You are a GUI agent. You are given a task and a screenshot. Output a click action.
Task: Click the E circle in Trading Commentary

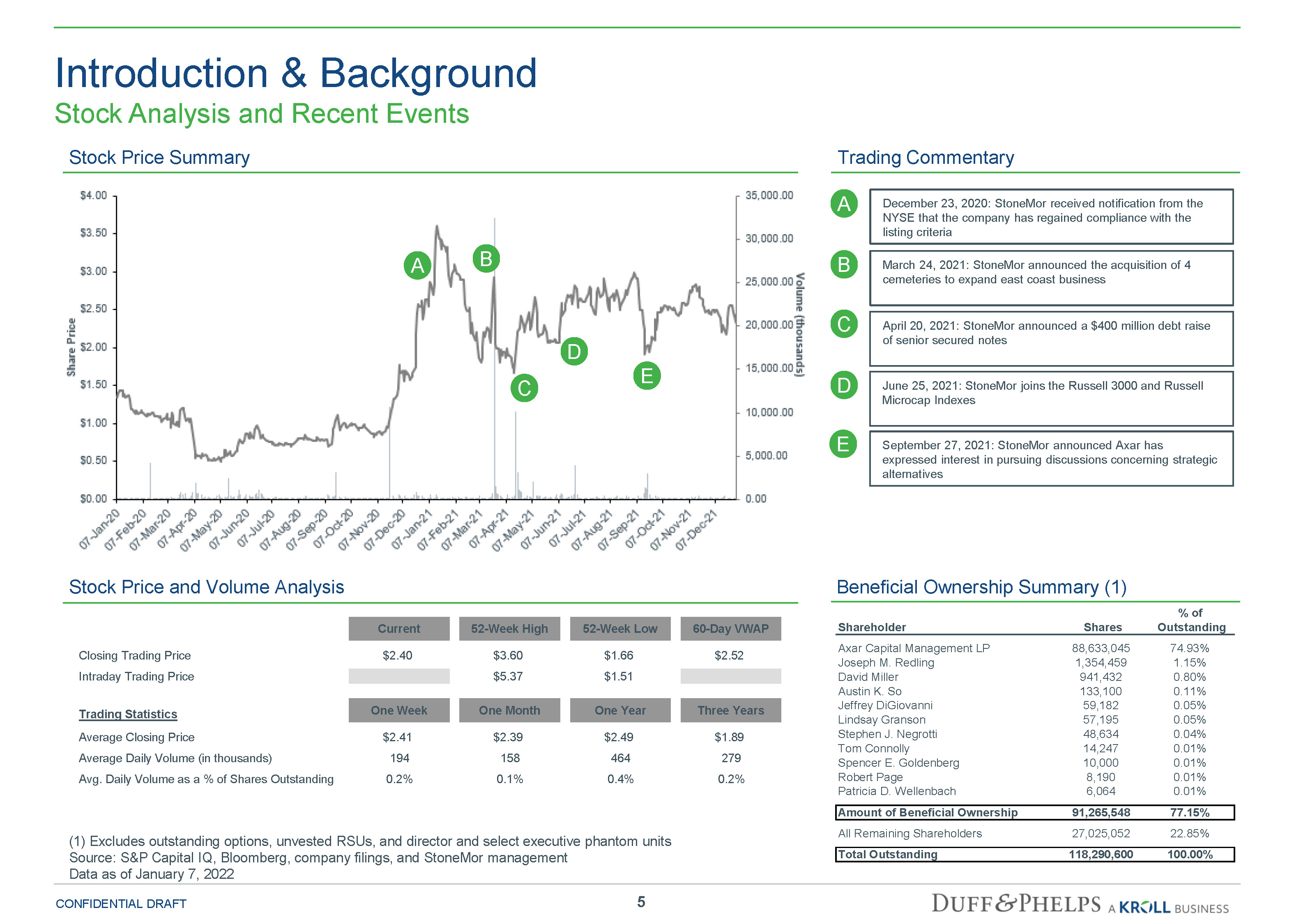point(843,444)
